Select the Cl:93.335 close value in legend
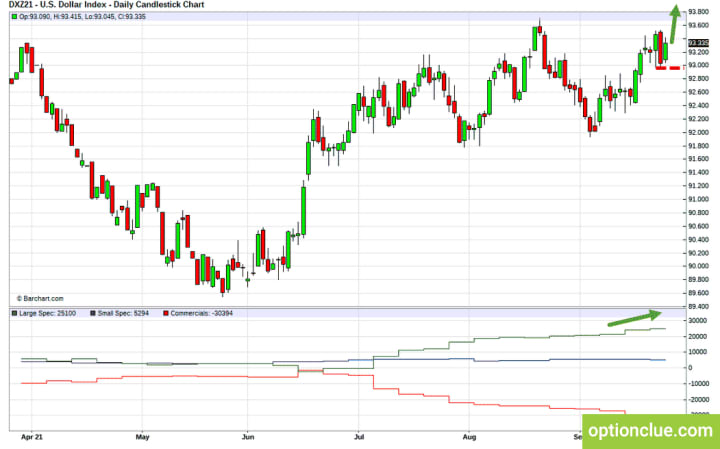Viewport: 720px width, 449px height. tap(131, 17)
